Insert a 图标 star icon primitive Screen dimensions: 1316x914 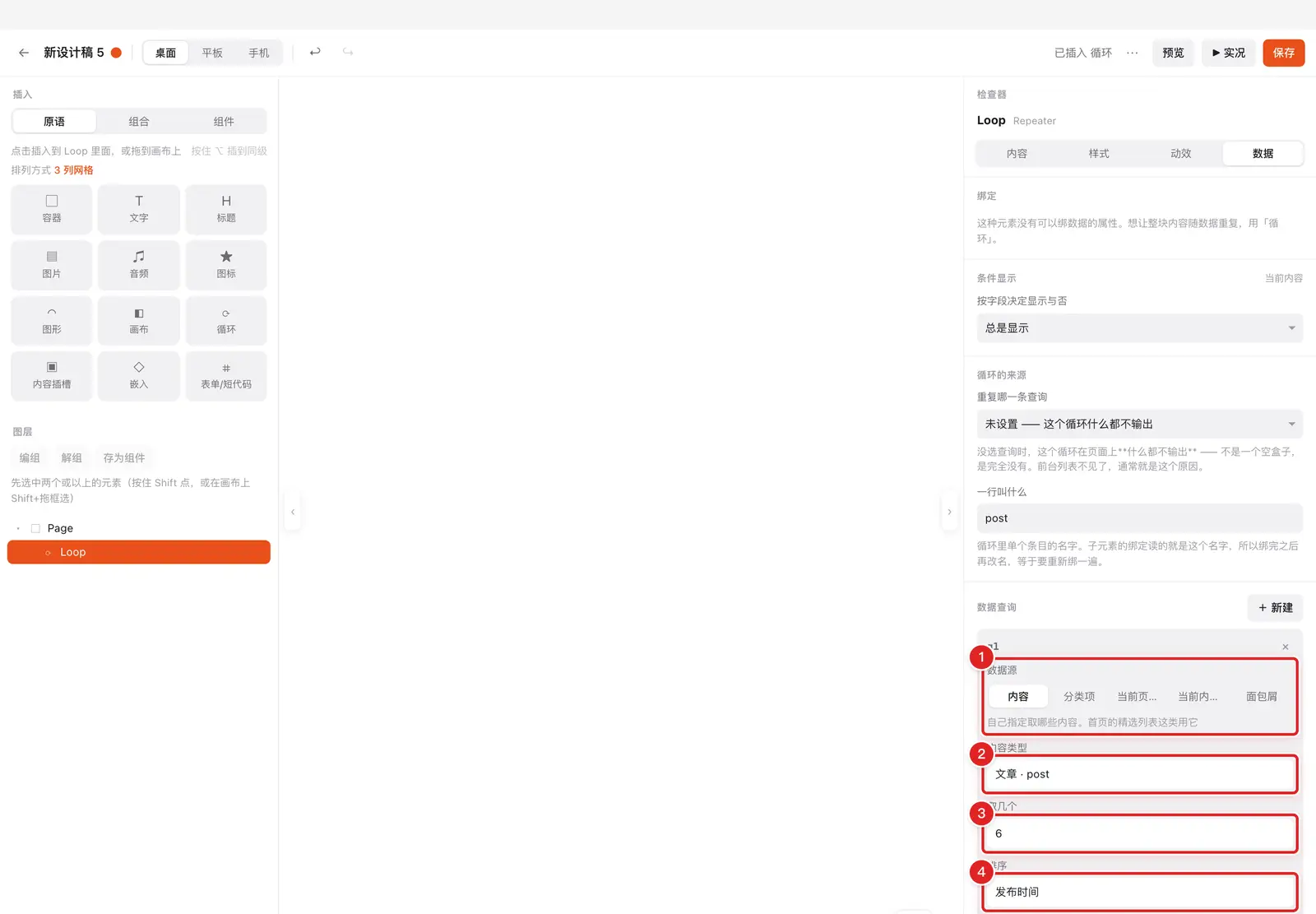pos(226,265)
